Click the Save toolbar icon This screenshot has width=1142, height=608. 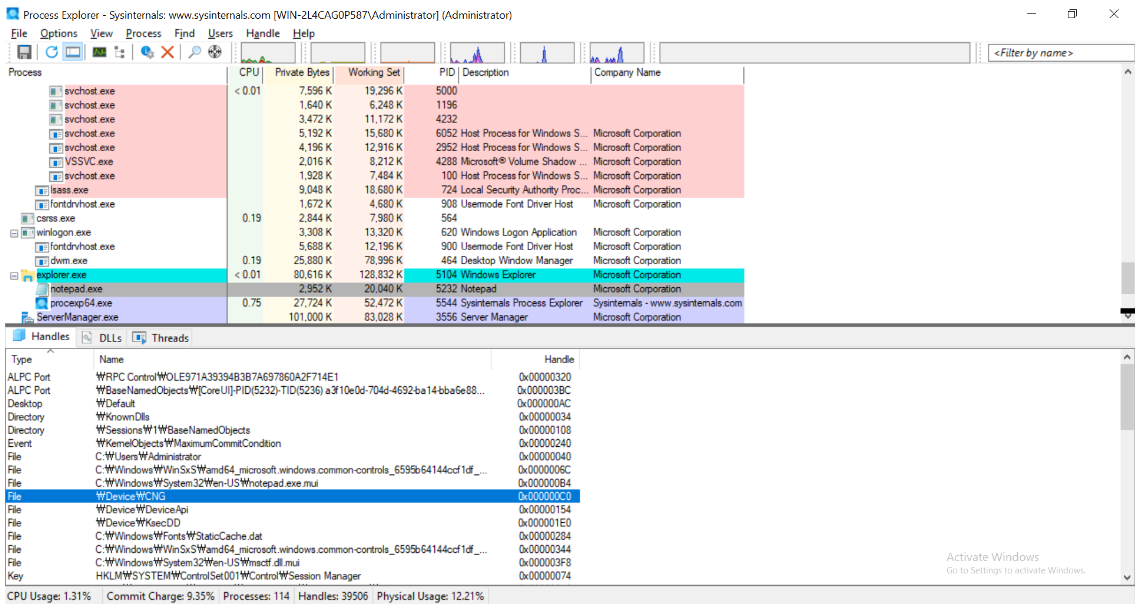[x=24, y=52]
